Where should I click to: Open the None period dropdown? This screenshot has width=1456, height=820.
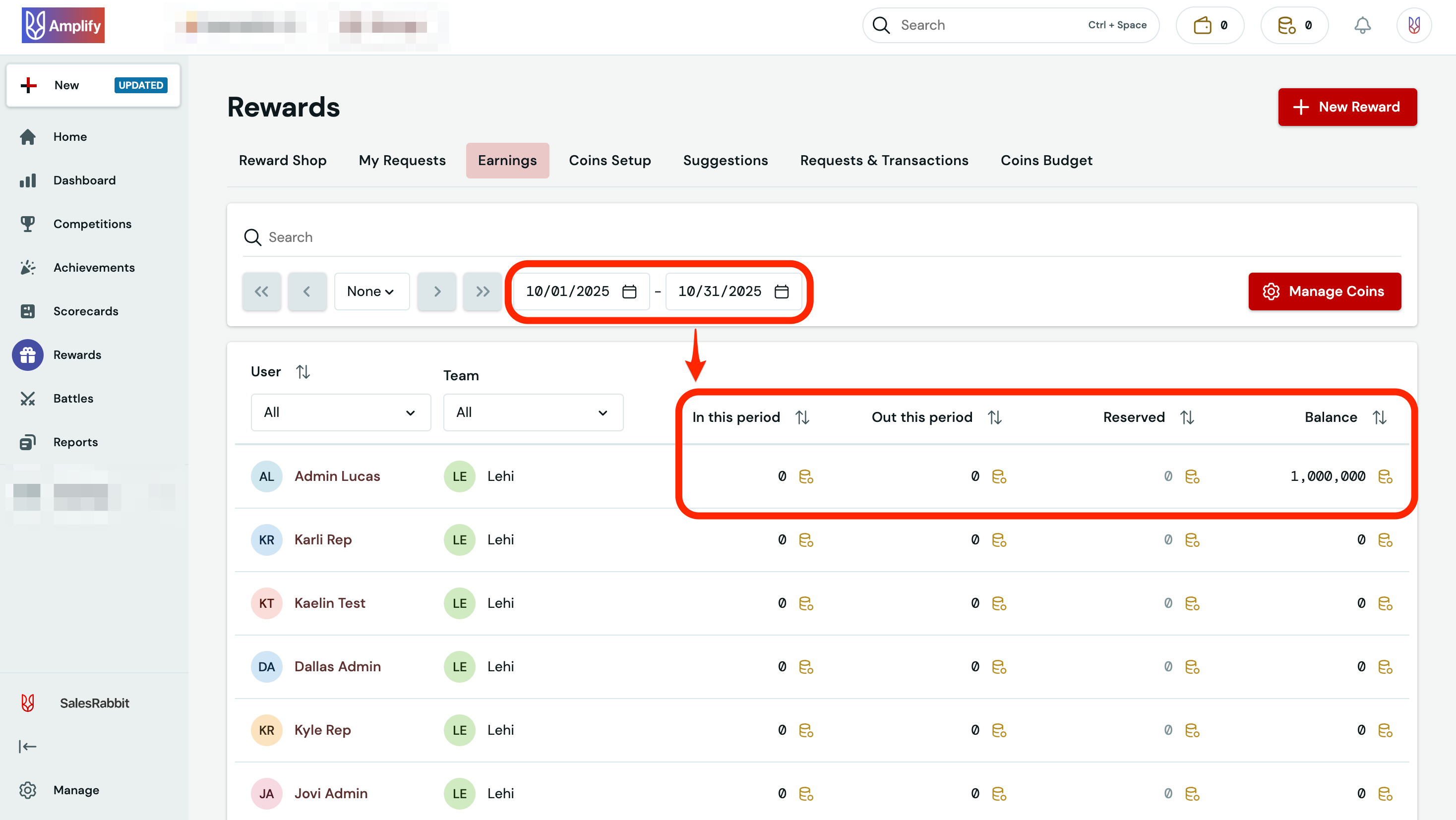coord(371,291)
